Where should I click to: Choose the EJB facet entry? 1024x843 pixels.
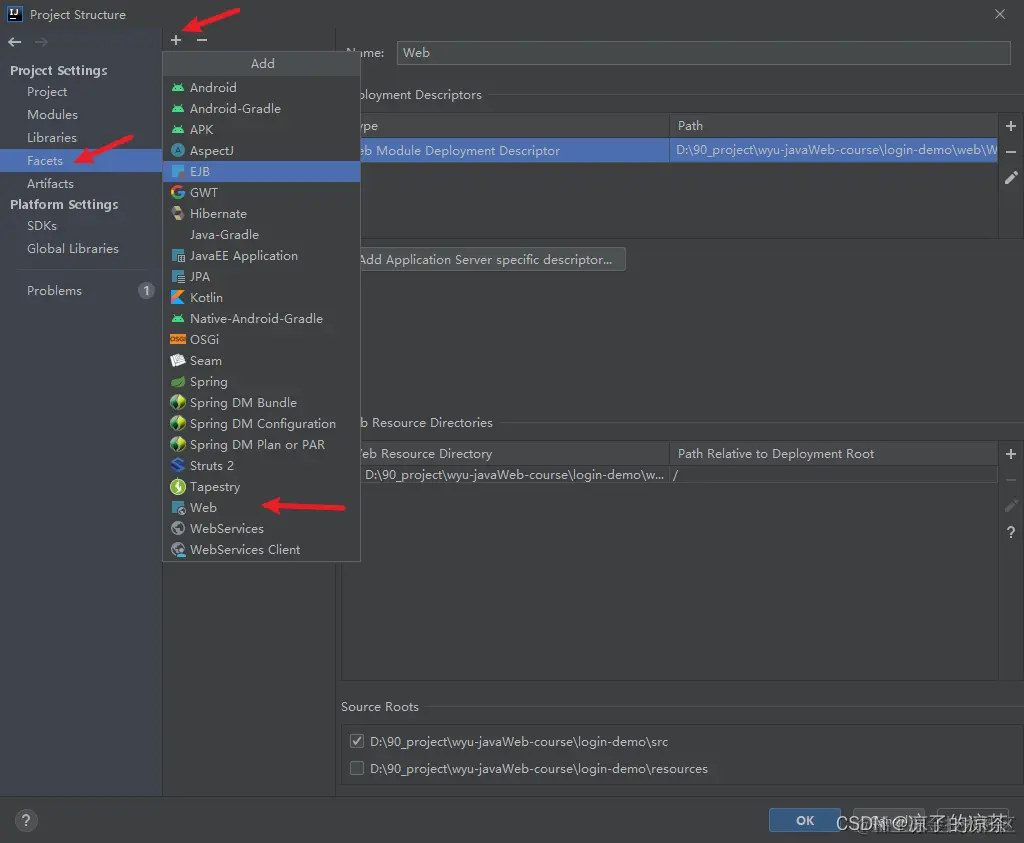coord(261,171)
